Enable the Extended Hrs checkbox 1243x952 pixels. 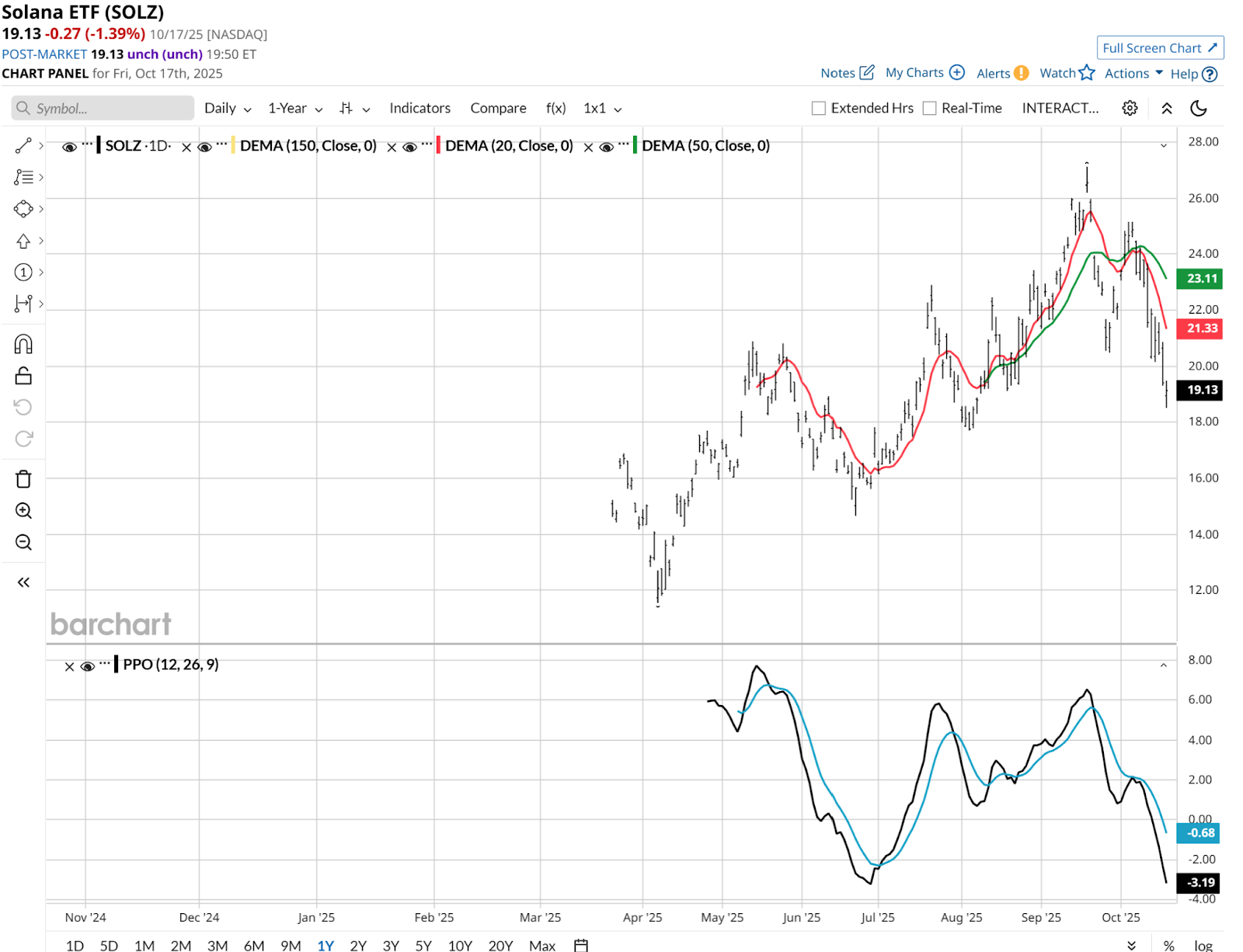[819, 108]
